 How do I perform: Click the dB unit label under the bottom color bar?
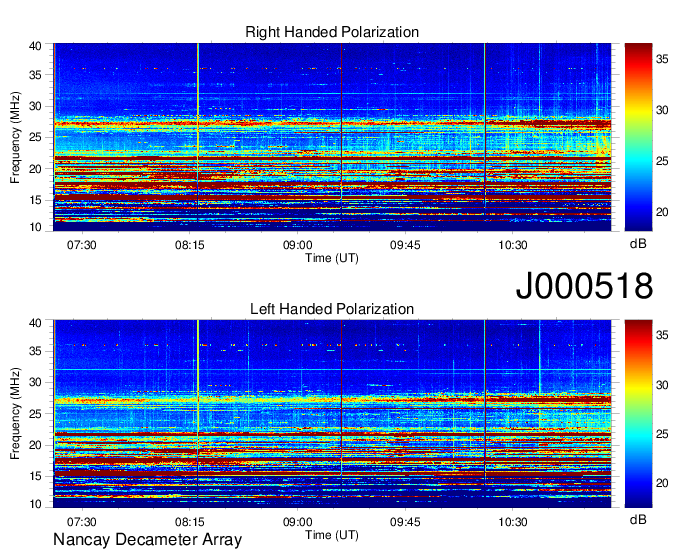point(638,520)
